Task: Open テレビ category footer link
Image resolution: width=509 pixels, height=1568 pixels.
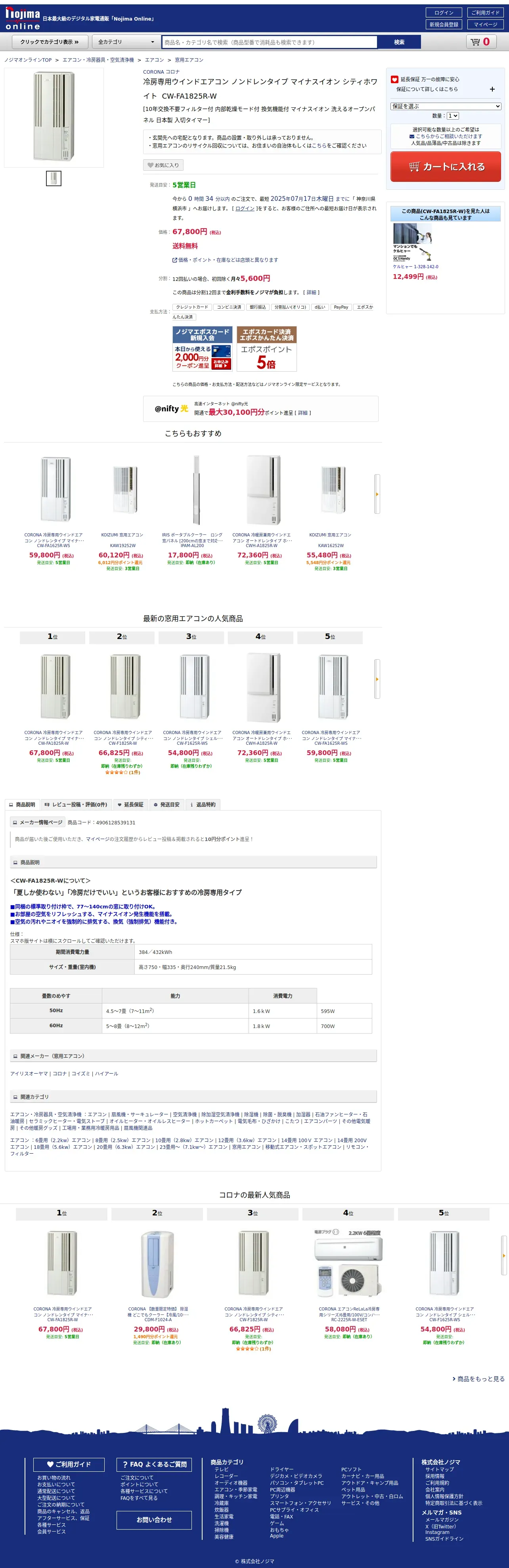Action: coord(222,1469)
